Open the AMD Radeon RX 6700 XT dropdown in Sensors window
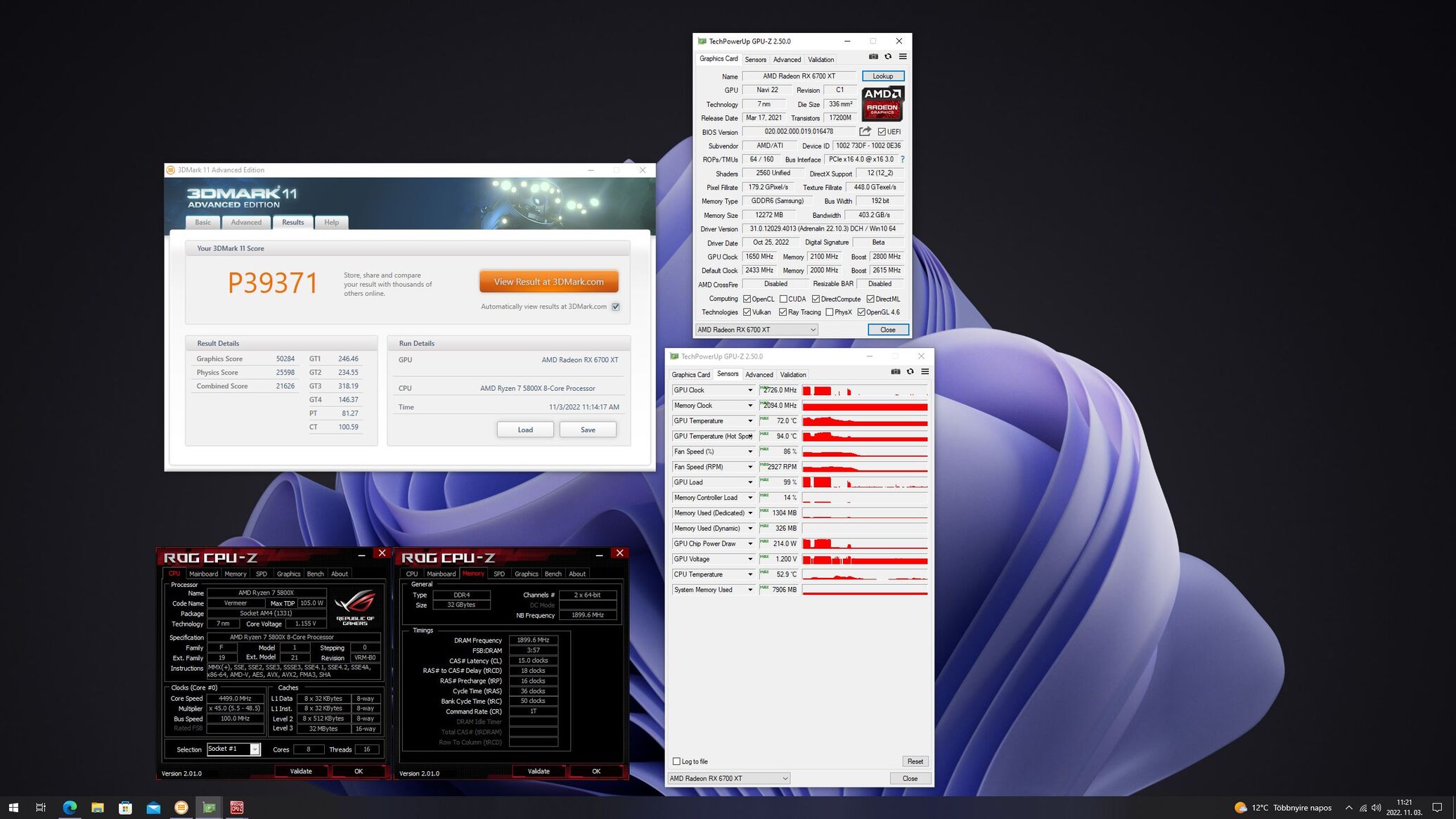Image resolution: width=1456 pixels, height=819 pixels. point(728,778)
